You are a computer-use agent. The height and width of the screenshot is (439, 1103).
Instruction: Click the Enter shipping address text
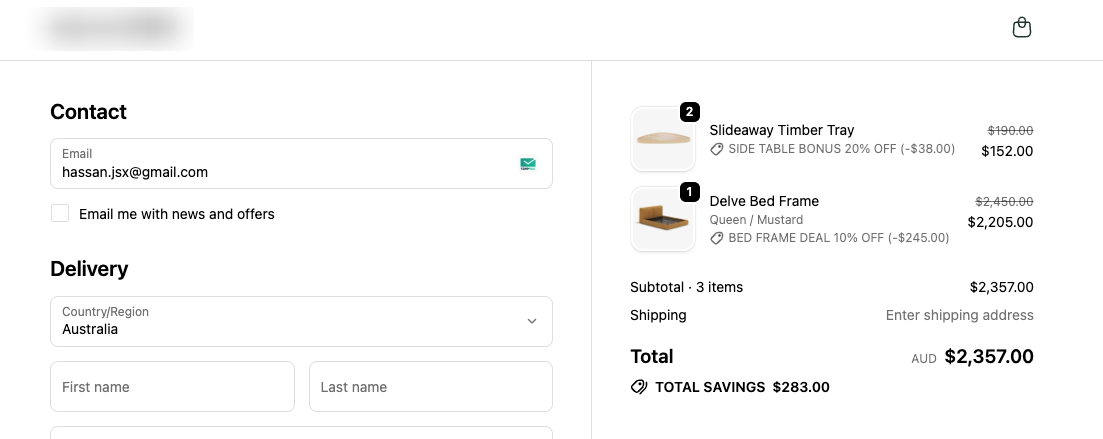(x=959, y=315)
